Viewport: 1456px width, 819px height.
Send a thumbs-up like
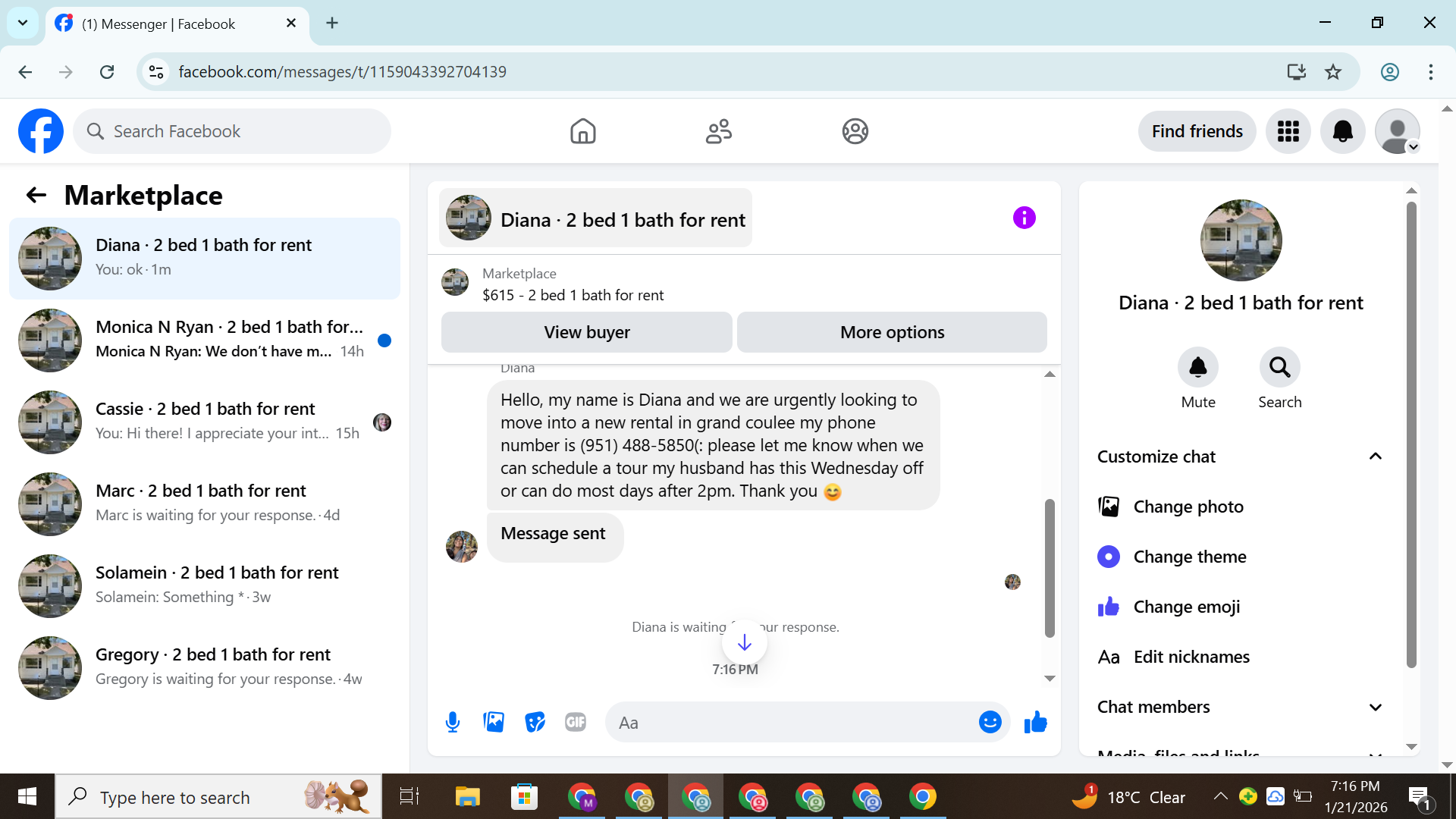pos(1035,723)
